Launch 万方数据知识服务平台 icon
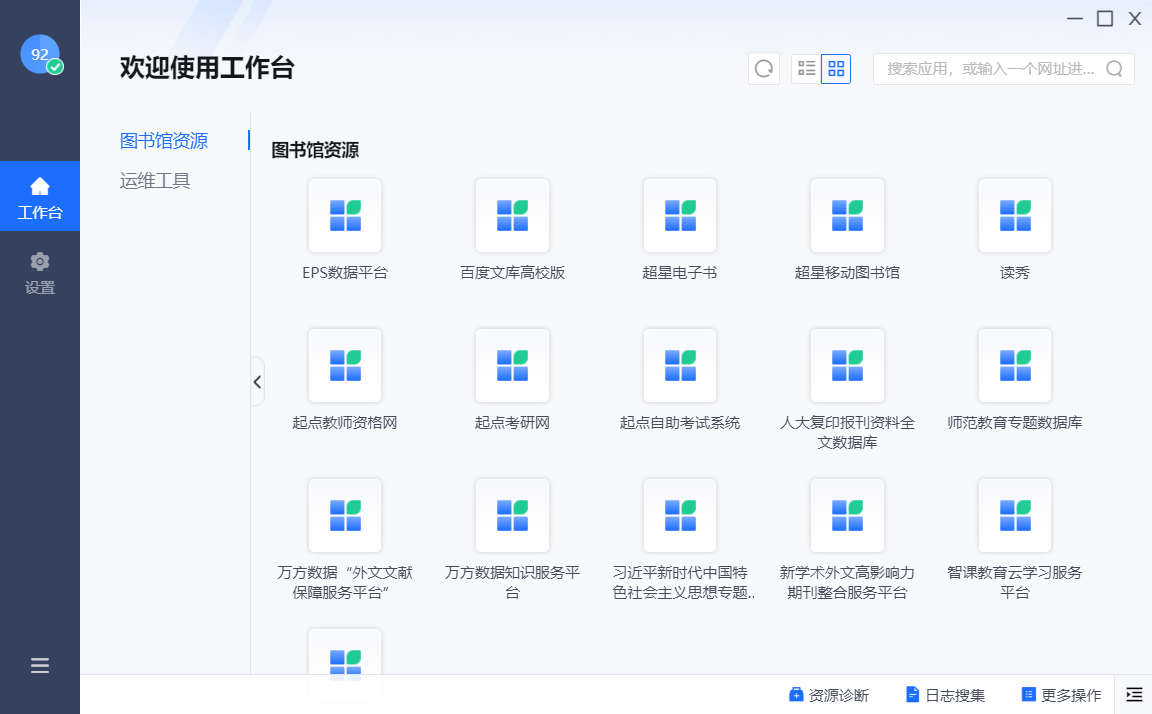1152x714 pixels. [x=512, y=515]
